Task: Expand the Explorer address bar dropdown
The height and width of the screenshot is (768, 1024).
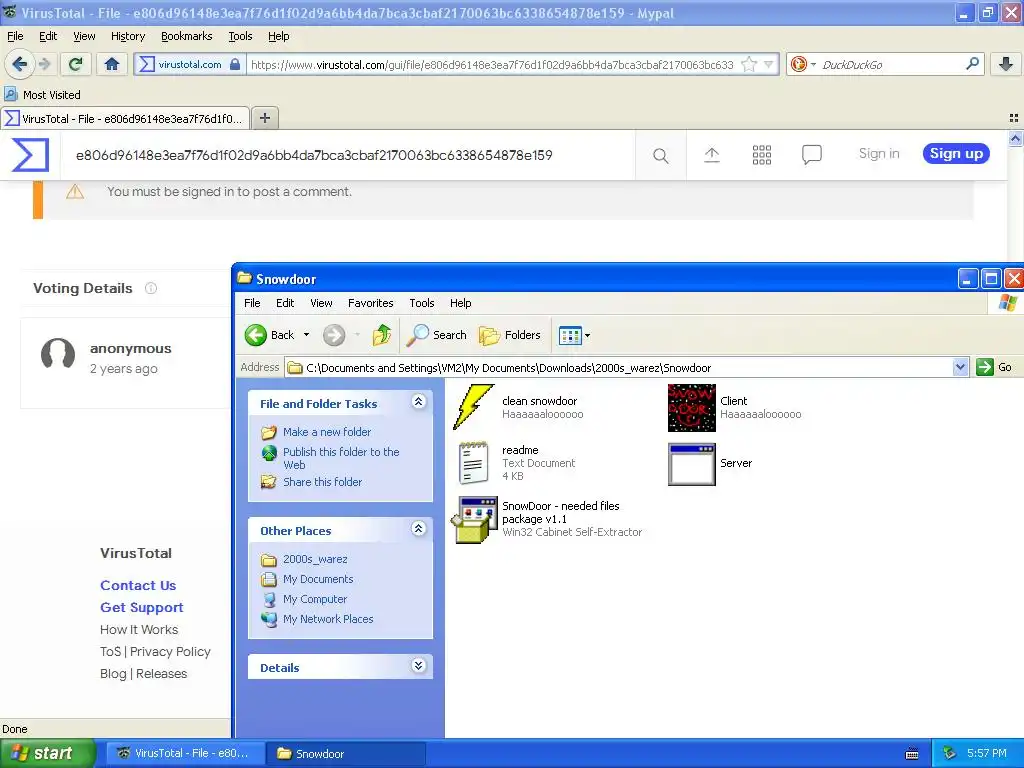Action: point(960,367)
